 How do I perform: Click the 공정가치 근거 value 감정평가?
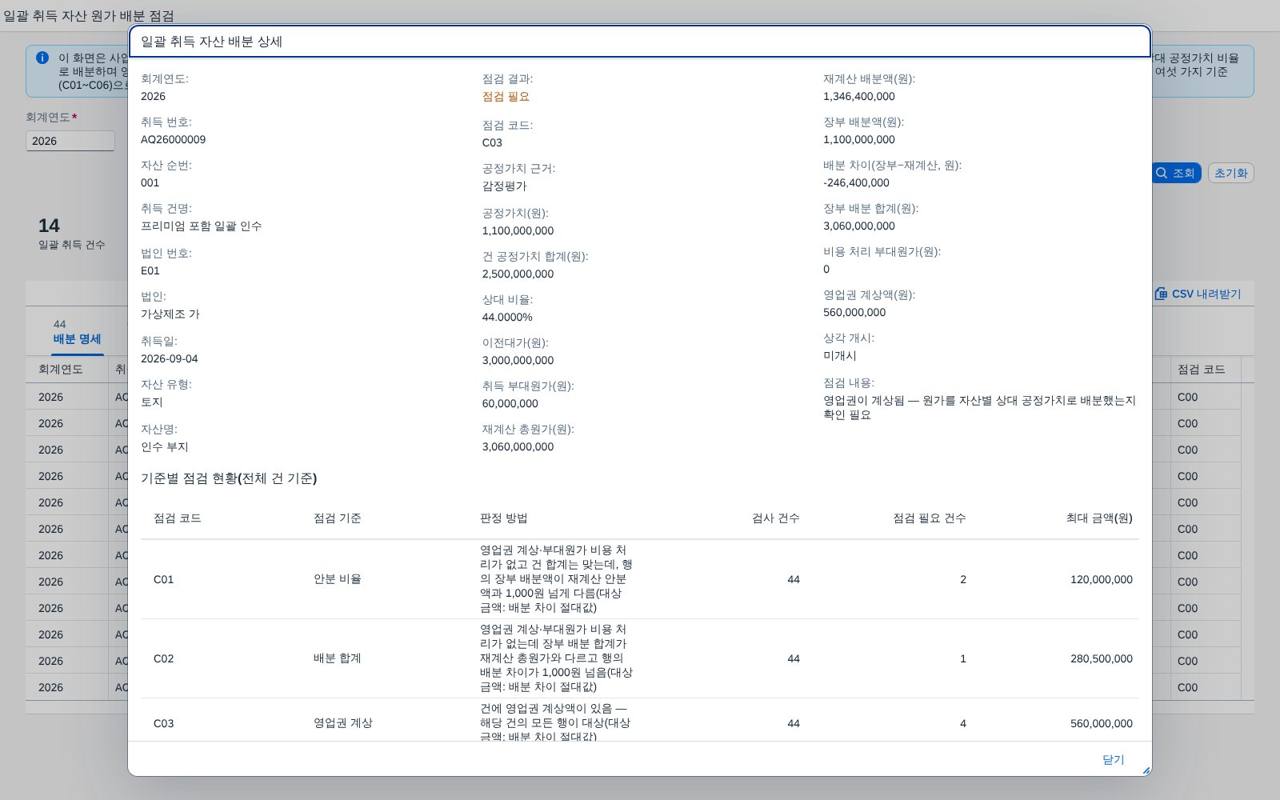(x=504, y=187)
